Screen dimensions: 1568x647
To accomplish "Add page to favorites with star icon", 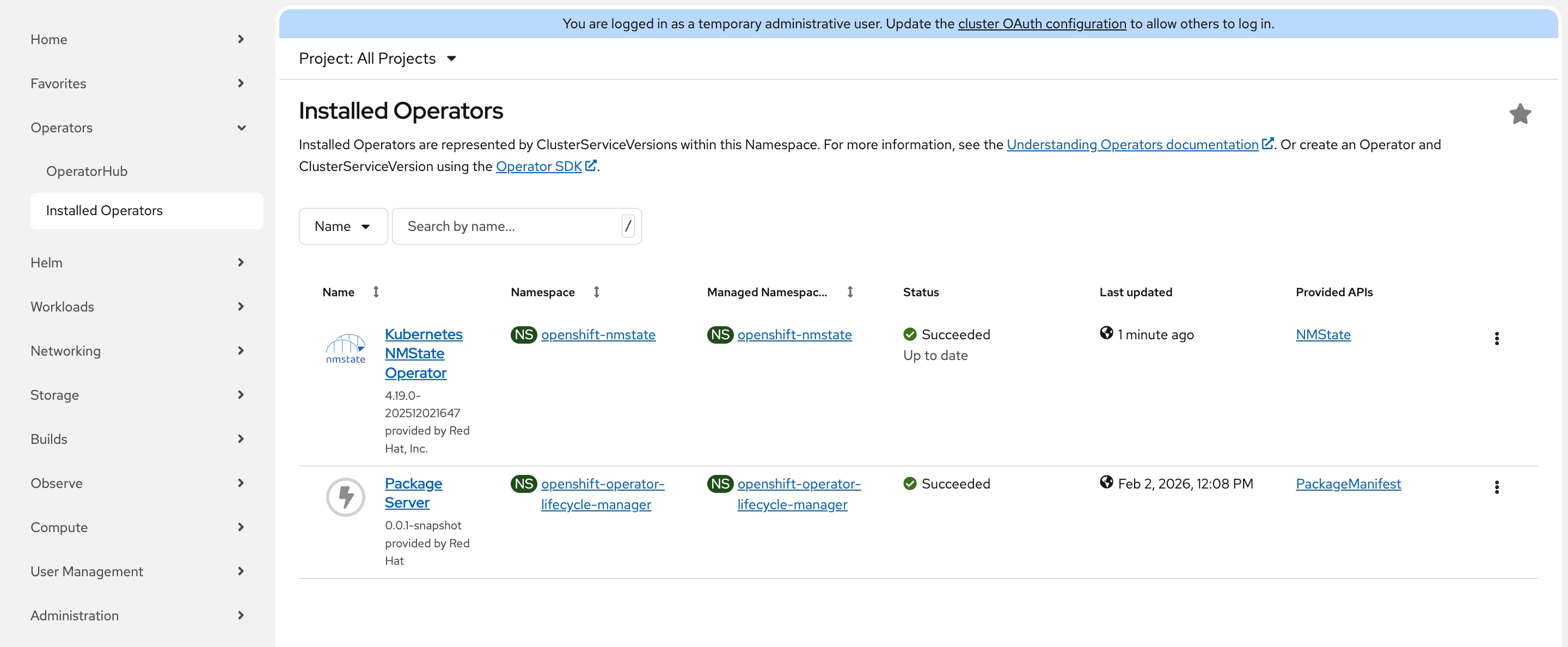I will pyautogui.click(x=1520, y=114).
